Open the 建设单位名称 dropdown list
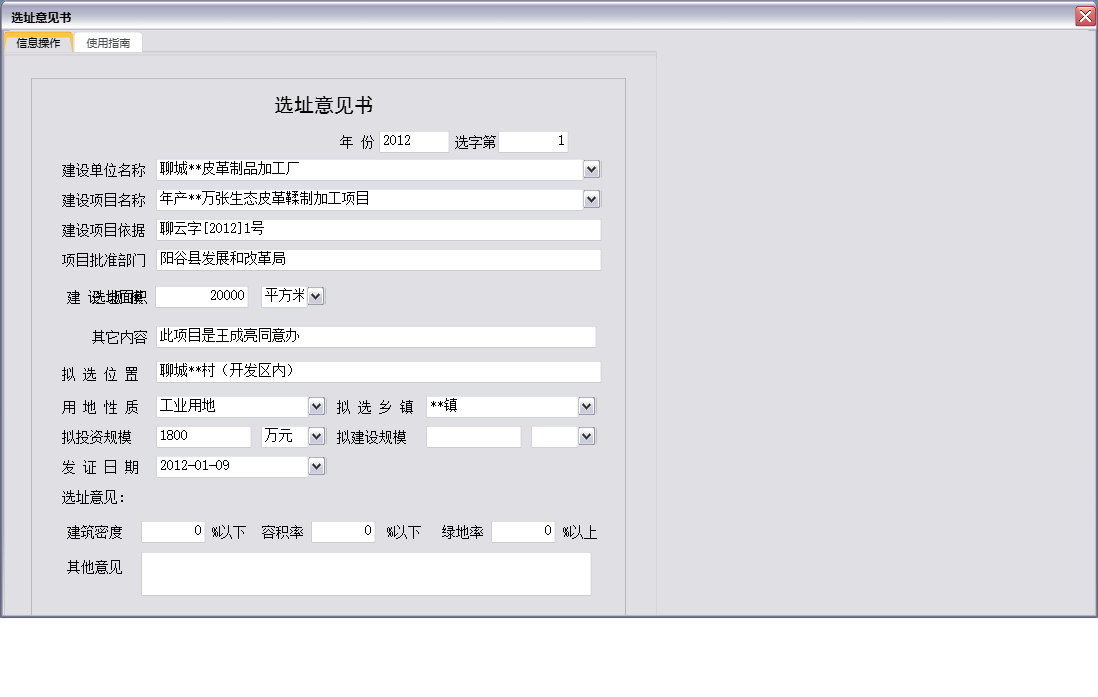 click(591, 168)
